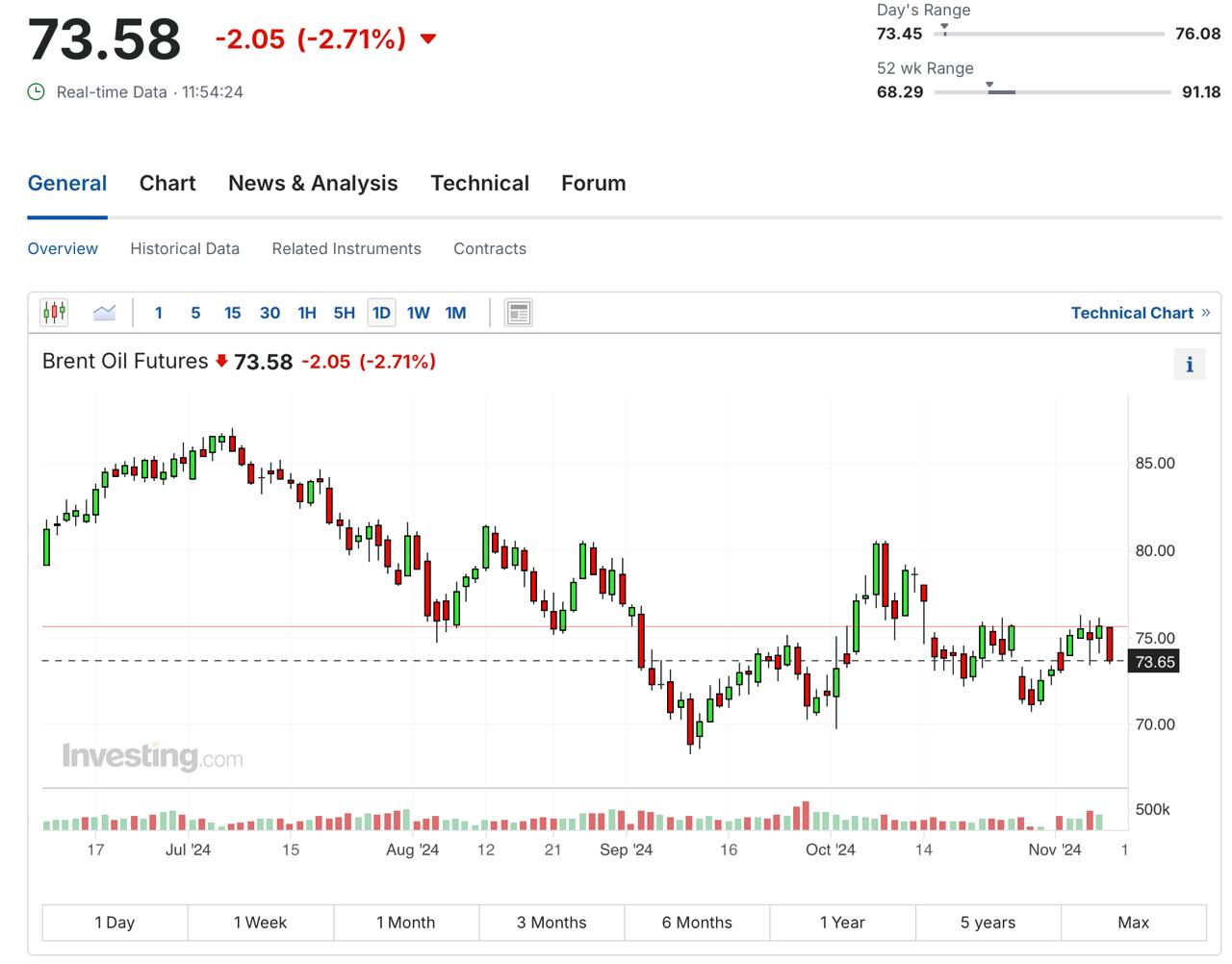Show the 5 years range

(988, 922)
